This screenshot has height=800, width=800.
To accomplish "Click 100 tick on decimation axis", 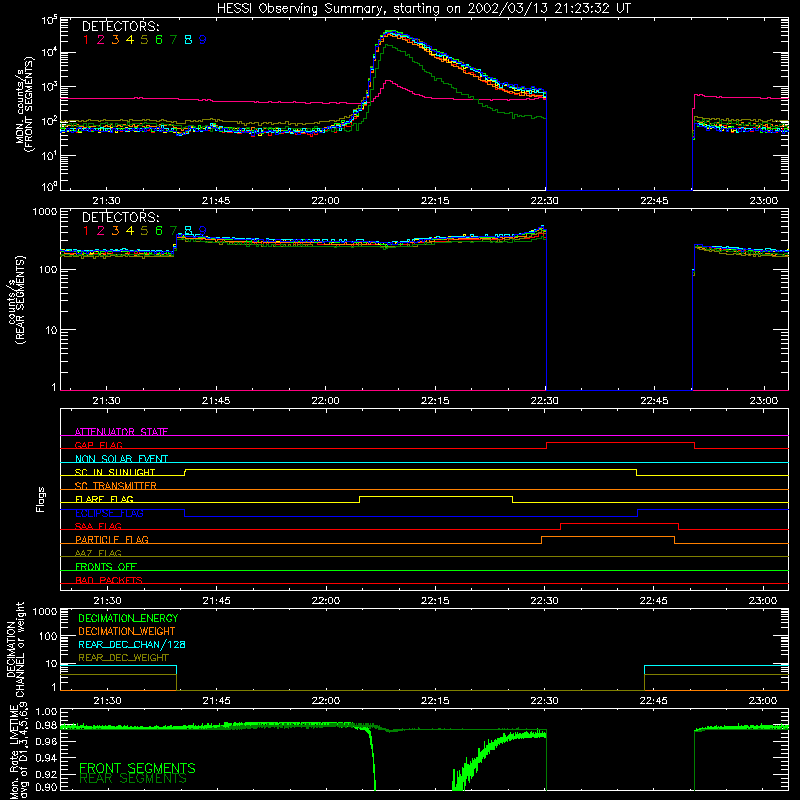I will pos(48,636).
